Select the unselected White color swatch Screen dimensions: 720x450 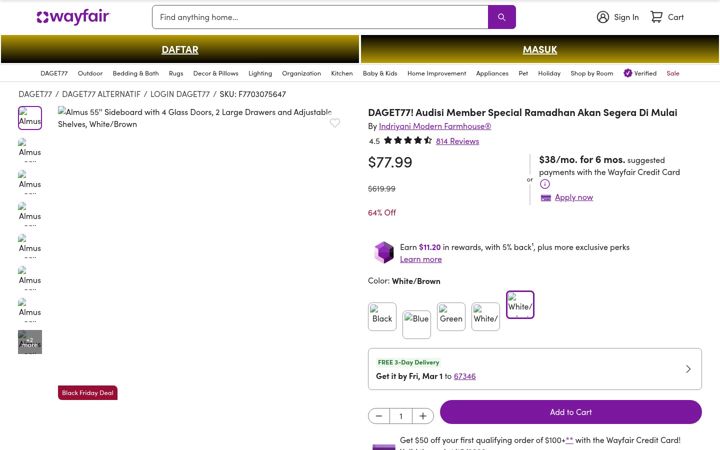coord(485,316)
